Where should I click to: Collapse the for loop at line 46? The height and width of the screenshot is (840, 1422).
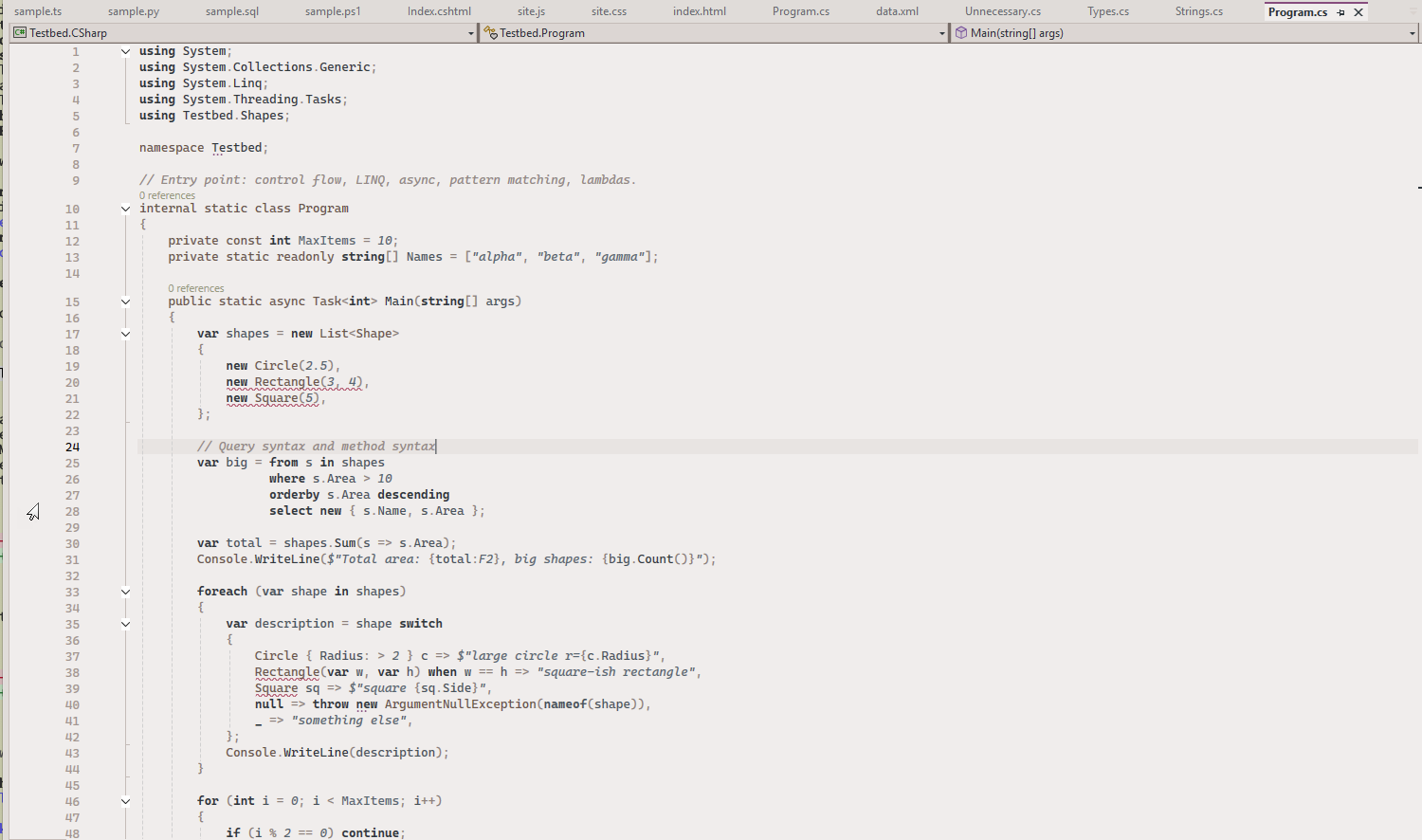point(125,801)
